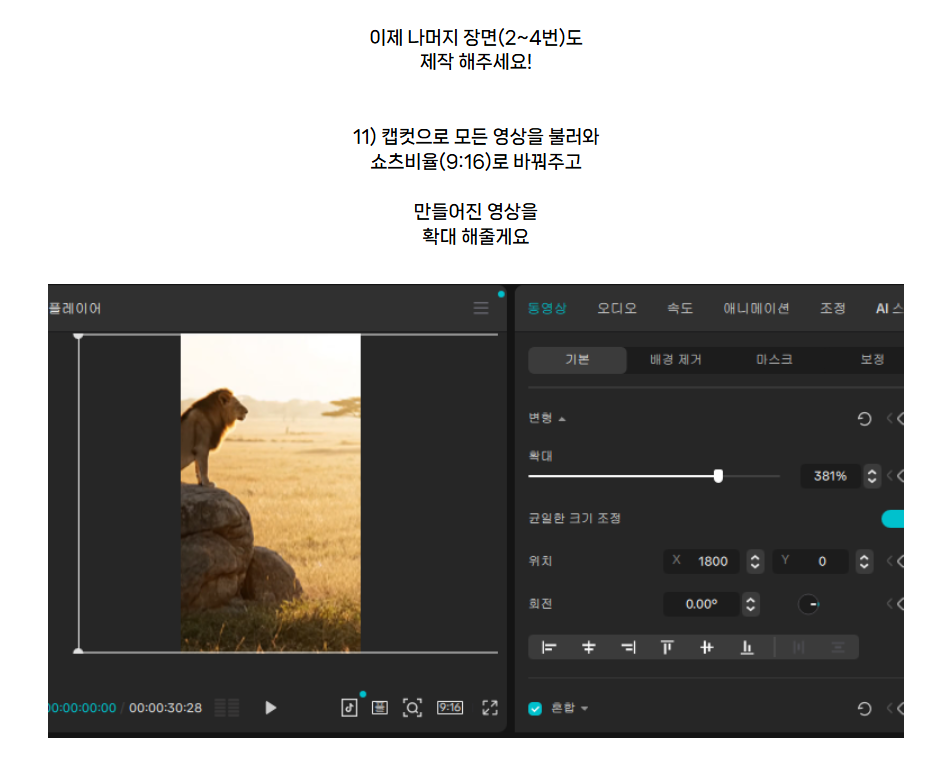Reset the 변형 transform settings

pos(865,418)
